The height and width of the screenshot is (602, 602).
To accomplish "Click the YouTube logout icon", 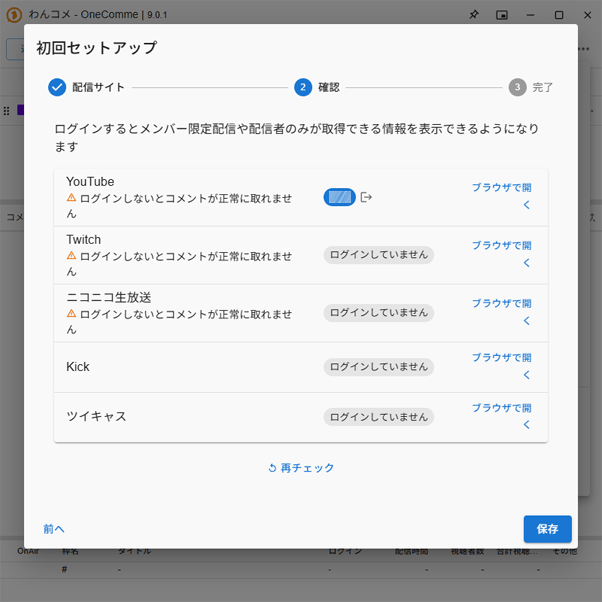I will 366,197.
